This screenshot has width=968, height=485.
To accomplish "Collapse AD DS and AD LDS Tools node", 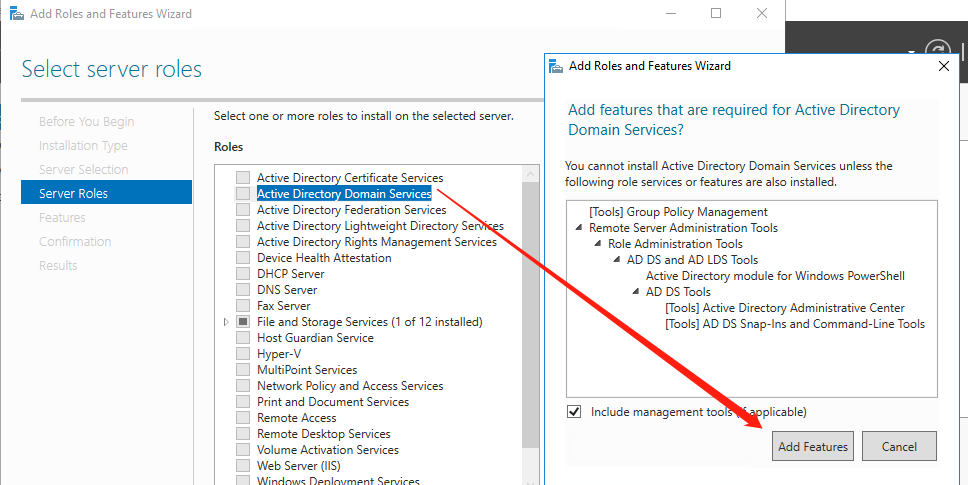I will [617, 260].
